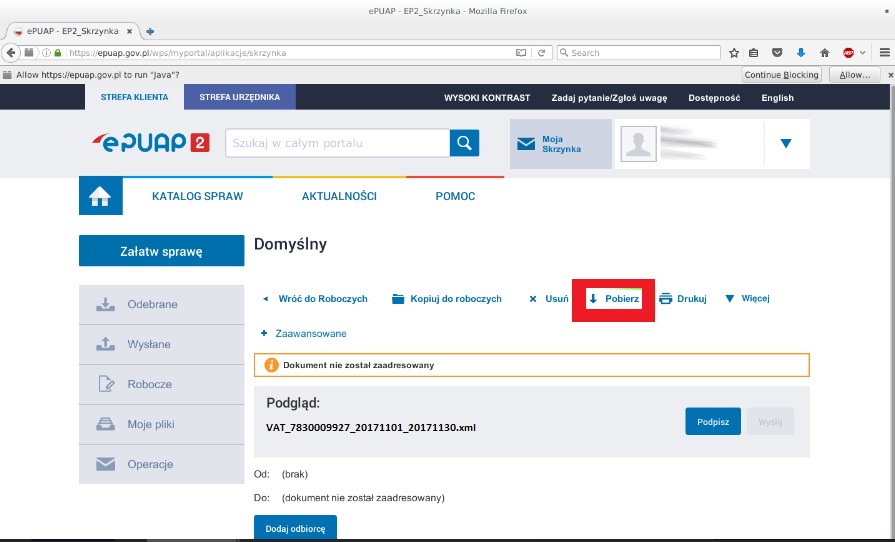Download document with Pobierz

(613, 299)
